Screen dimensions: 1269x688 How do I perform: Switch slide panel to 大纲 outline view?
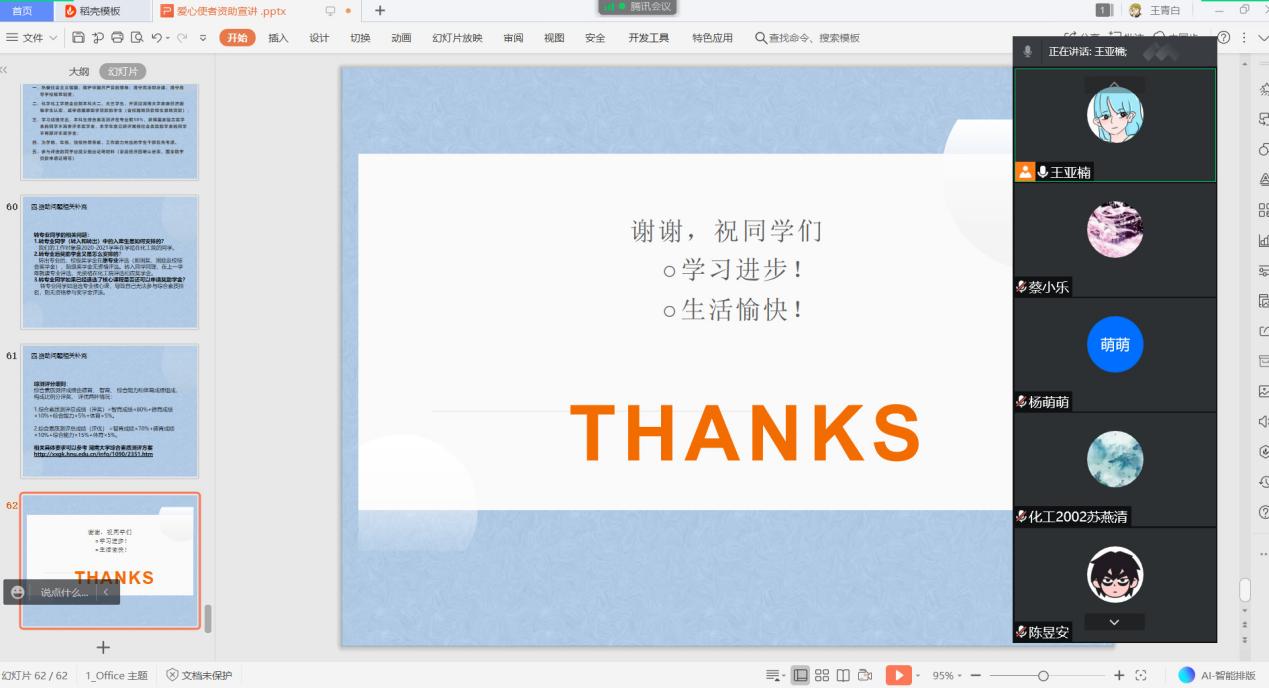tap(79, 72)
